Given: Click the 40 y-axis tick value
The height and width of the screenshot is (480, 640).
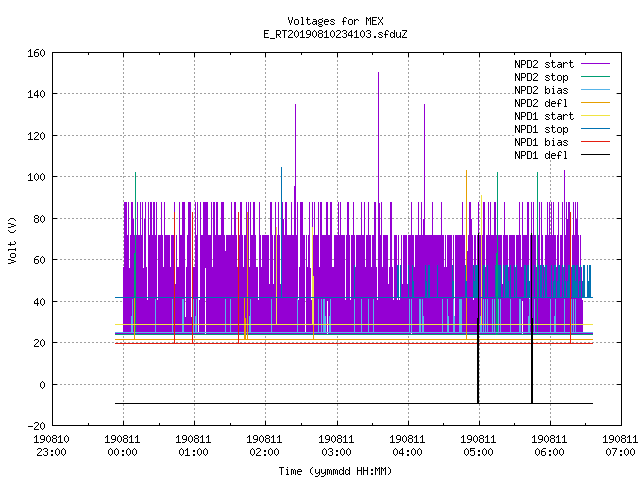Looking at the screenshot, I should point(39,302).
